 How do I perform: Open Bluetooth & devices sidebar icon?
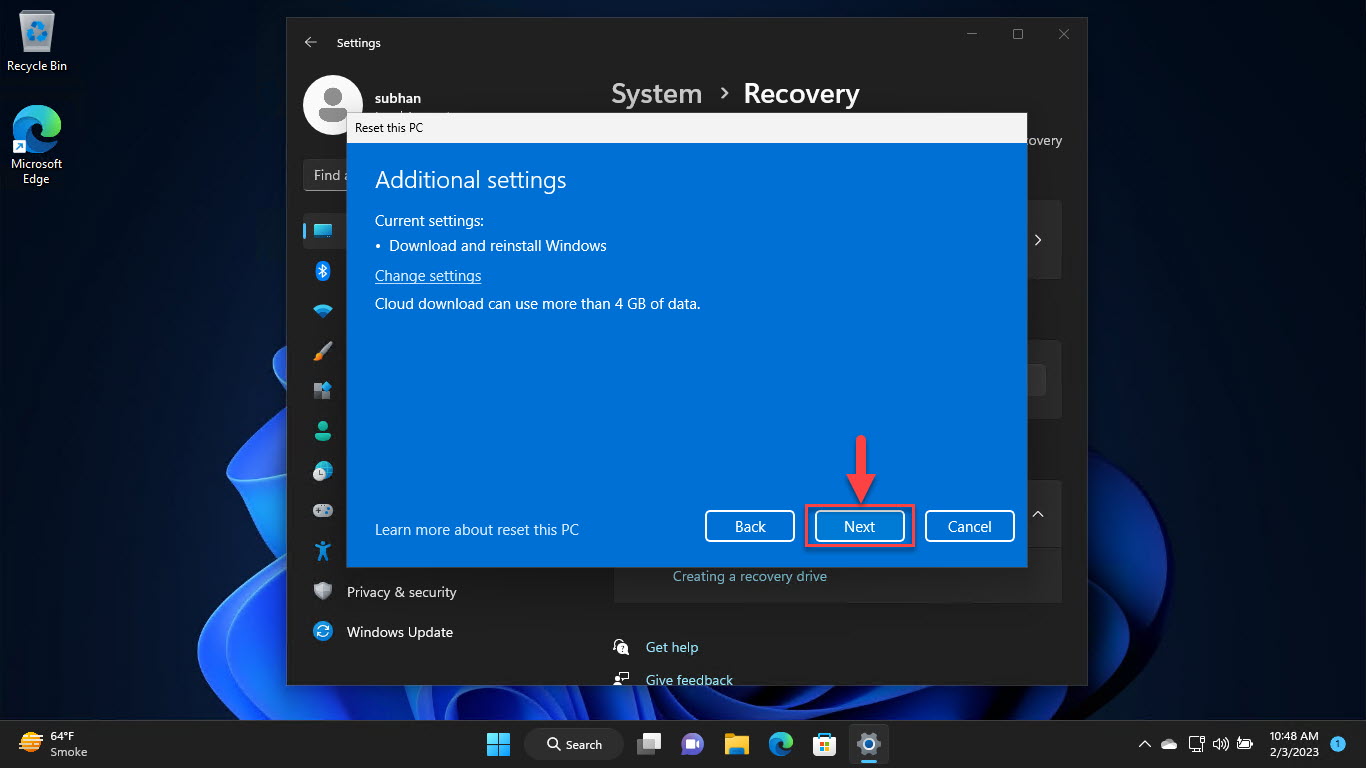click(x=323, y=271)
